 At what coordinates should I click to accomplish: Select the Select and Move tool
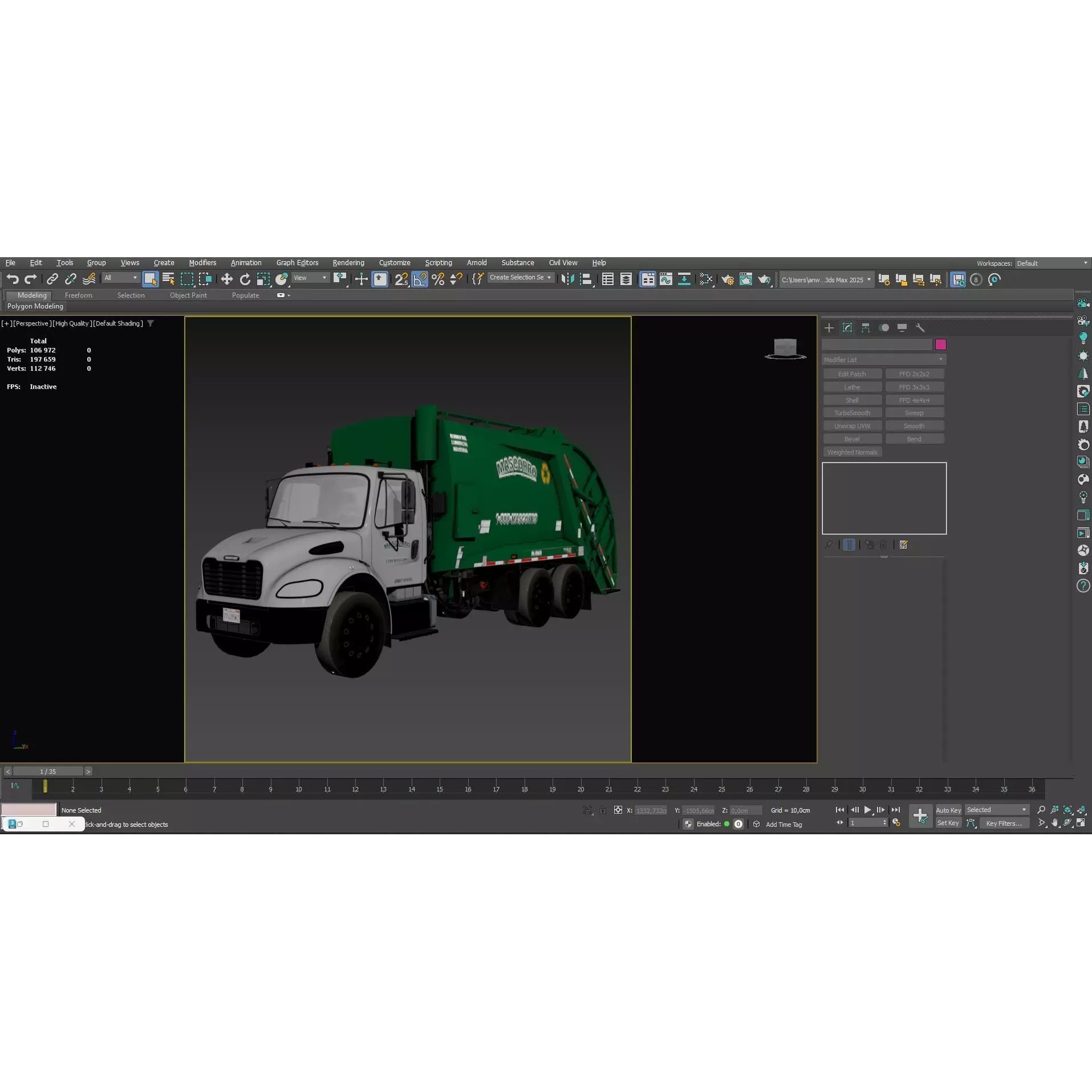coord(227,279)
